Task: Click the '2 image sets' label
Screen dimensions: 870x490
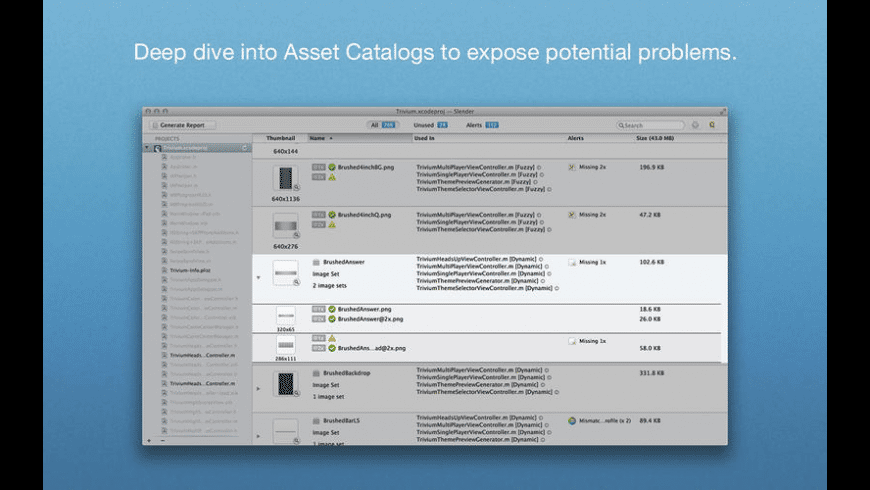Action: pos(329,286)
